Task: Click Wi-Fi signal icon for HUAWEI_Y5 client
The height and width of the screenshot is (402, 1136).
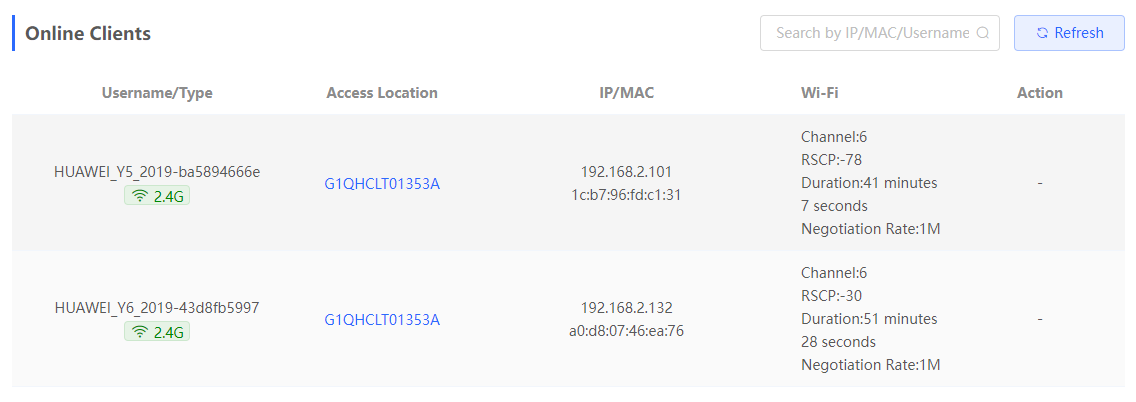Action: click(140, 196)
